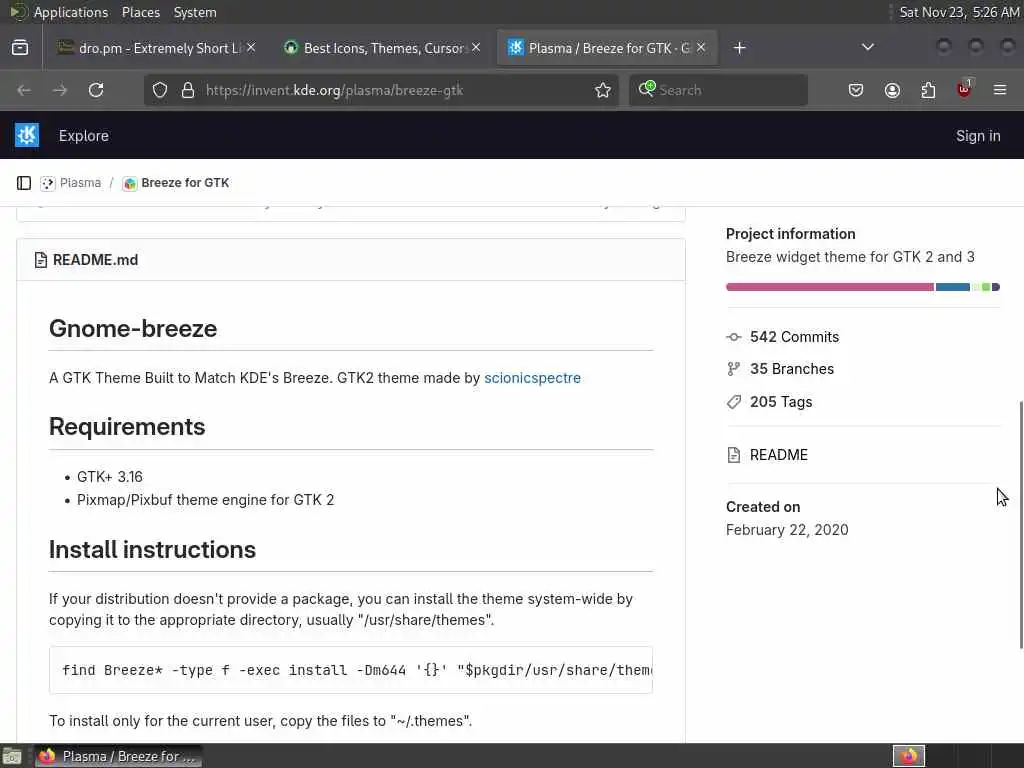This screenshot has height=768, width=1024.
Task: Open the System menu
Action: pos(195,12)
